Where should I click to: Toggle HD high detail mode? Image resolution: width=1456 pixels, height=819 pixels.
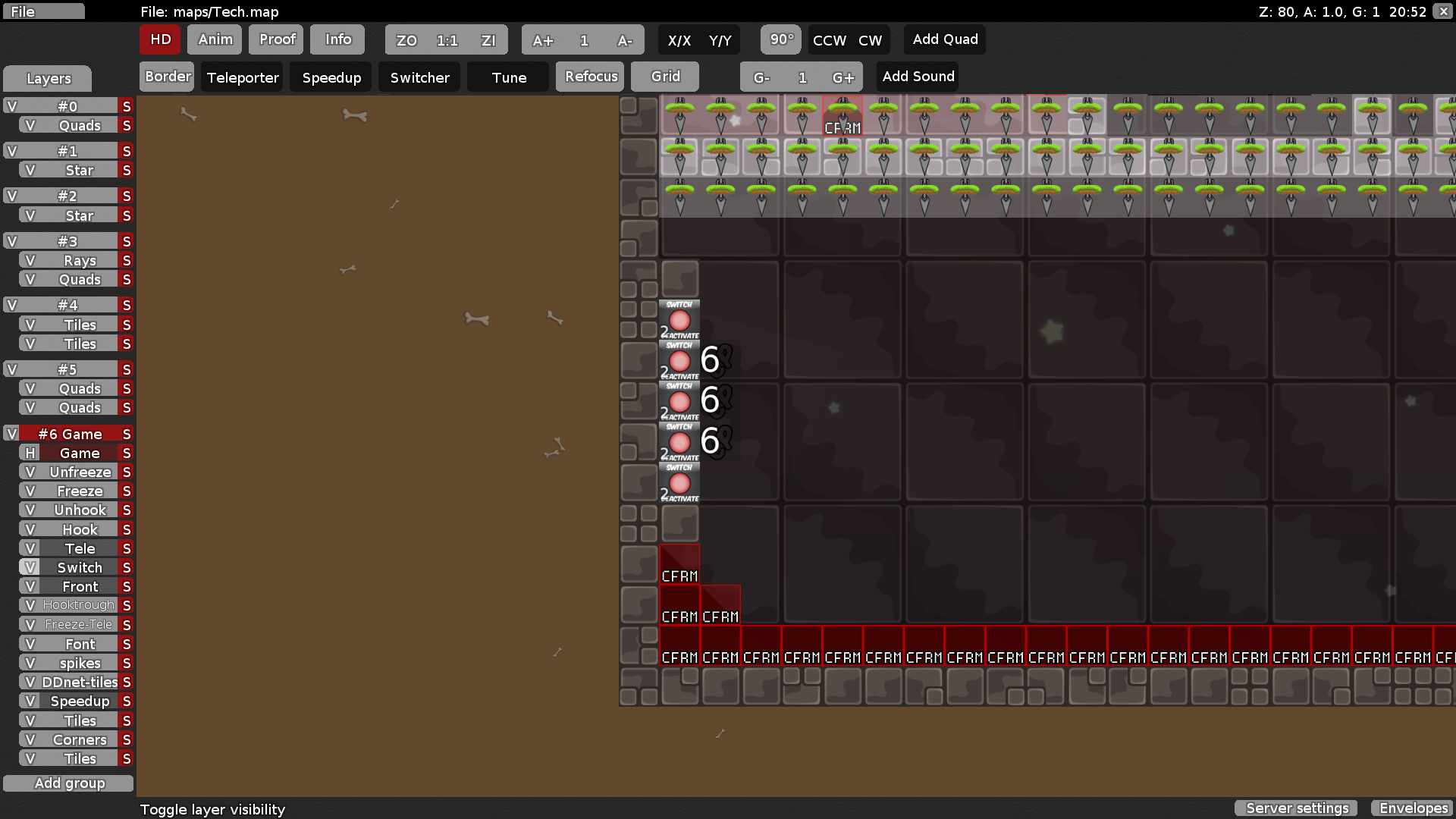tap(160, 39)
